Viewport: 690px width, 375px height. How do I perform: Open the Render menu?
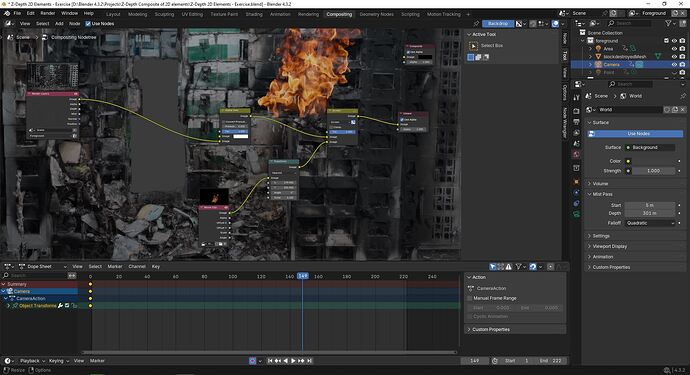click(x=48, y=13)
